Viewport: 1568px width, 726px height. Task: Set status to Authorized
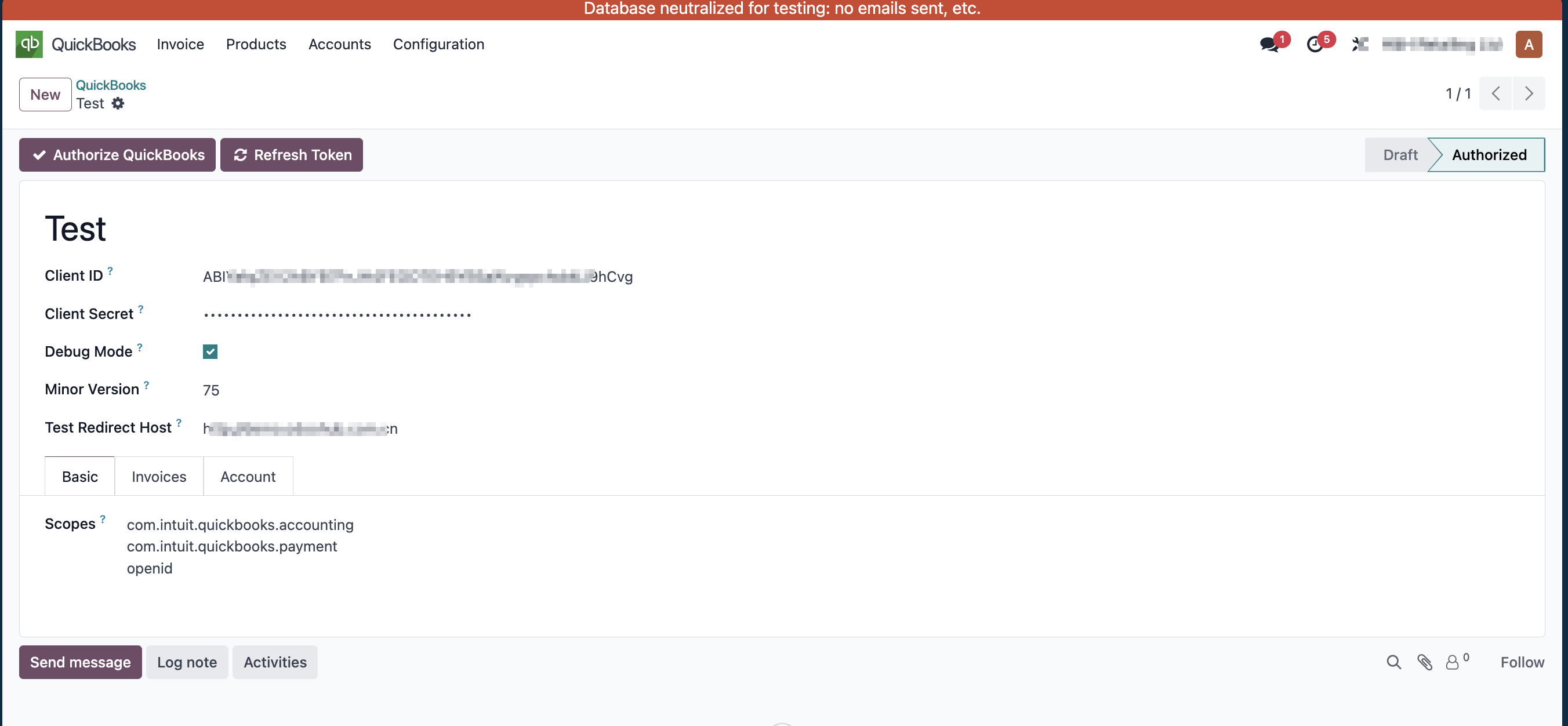[1488, 155]
